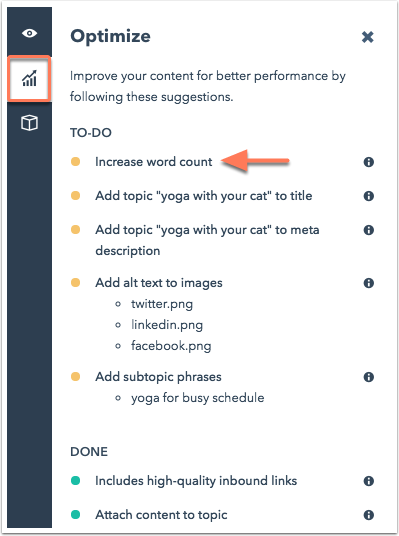Select the linkedin.png image item
Image resolution: width=399 pixels, height=536 pixels.
167,325
